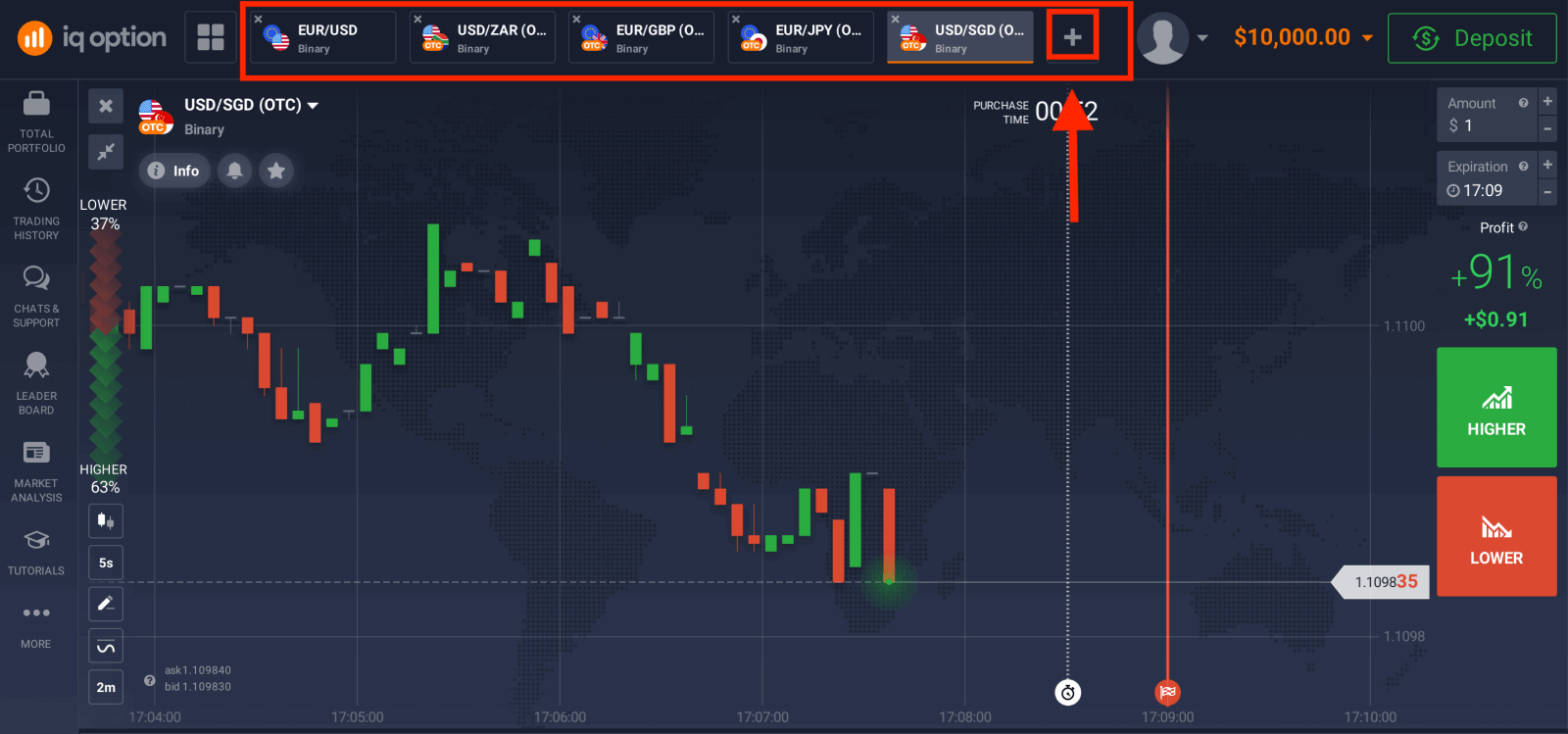Click the 17:06:00 time axis label
Viewport: 1568px width, 734px height.
[x=560, y=717]
